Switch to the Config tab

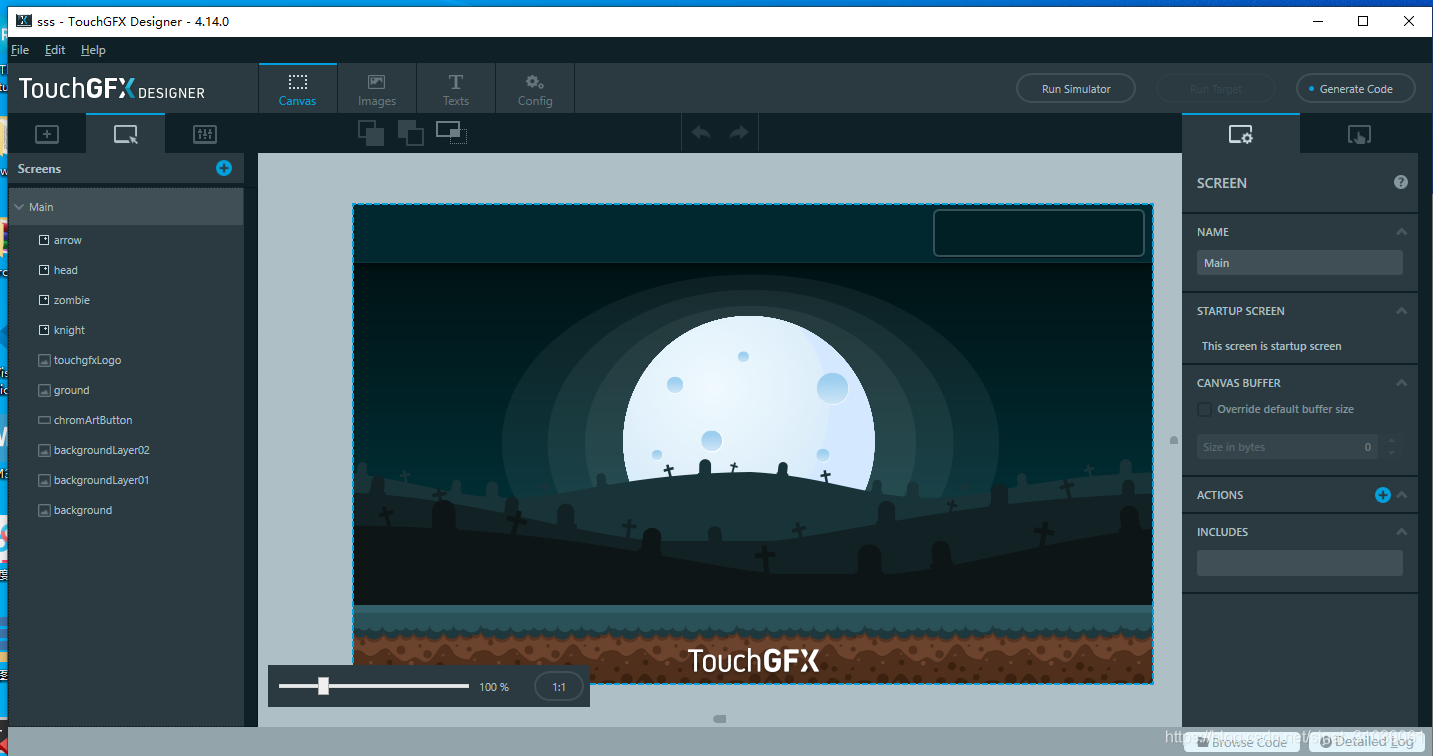535,89
